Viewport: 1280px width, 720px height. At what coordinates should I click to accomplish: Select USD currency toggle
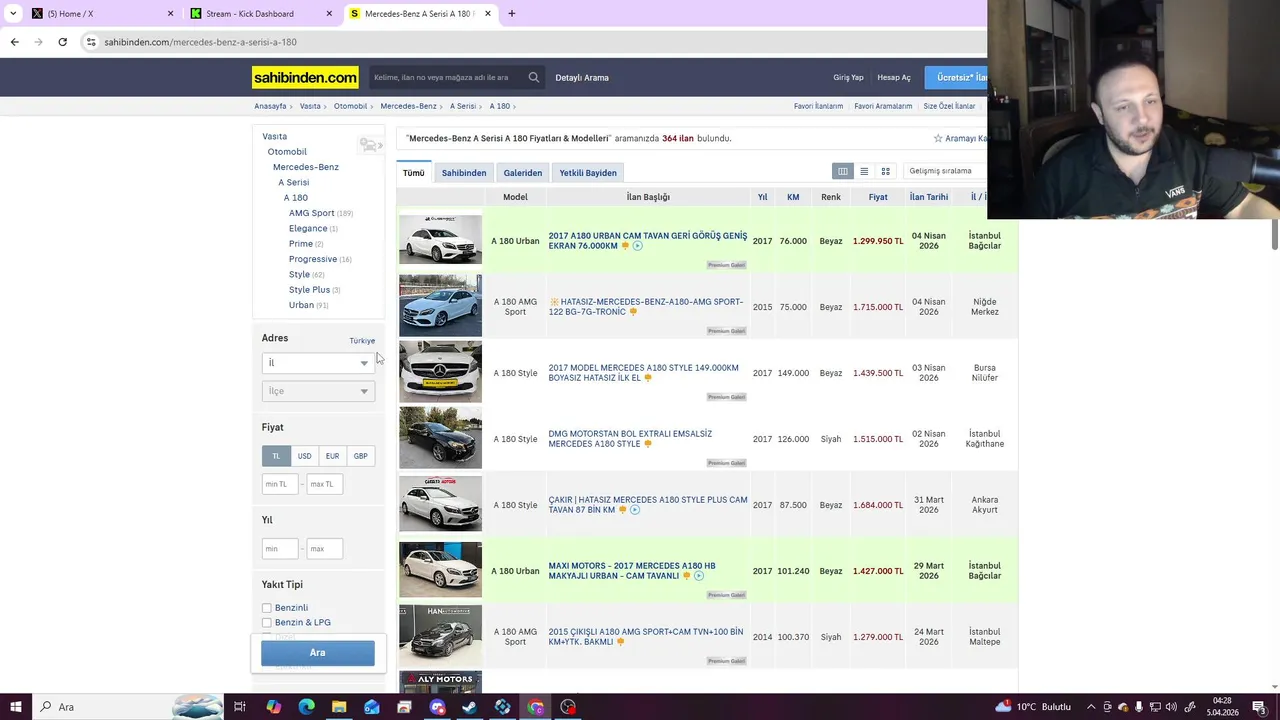click(x=304, y=456)
